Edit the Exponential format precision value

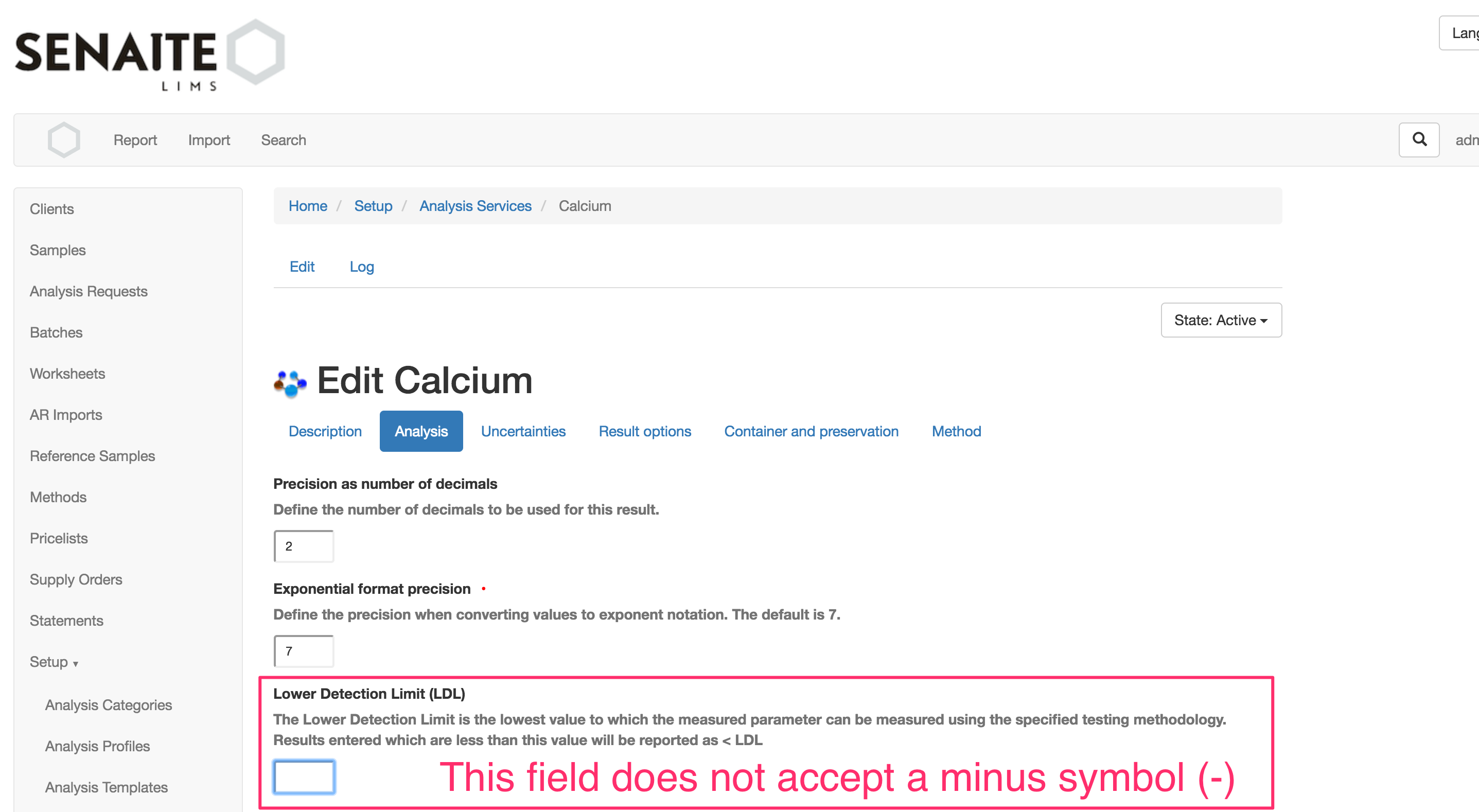click(x=304, y=650)
